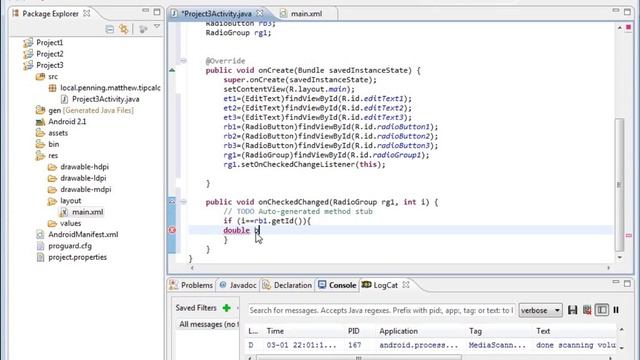Select local.penning.matthew.tipcalc package

110,88
